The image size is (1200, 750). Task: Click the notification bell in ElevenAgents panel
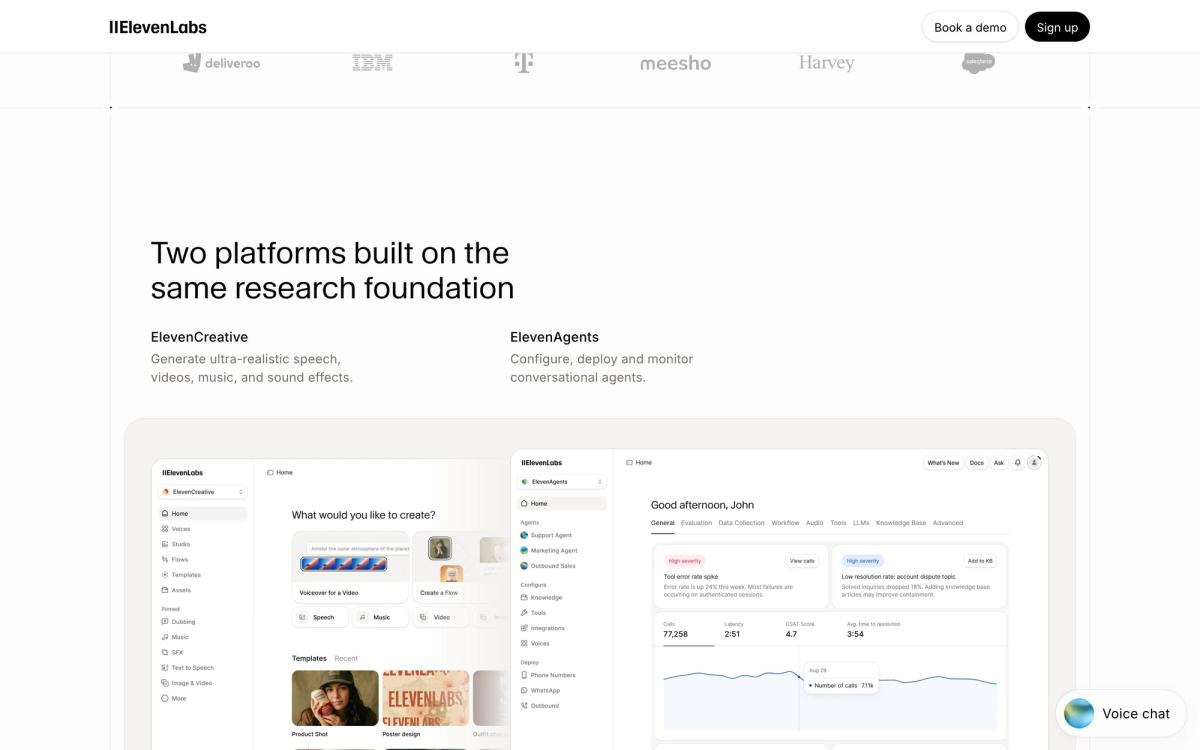click(x=1018, y=463)
